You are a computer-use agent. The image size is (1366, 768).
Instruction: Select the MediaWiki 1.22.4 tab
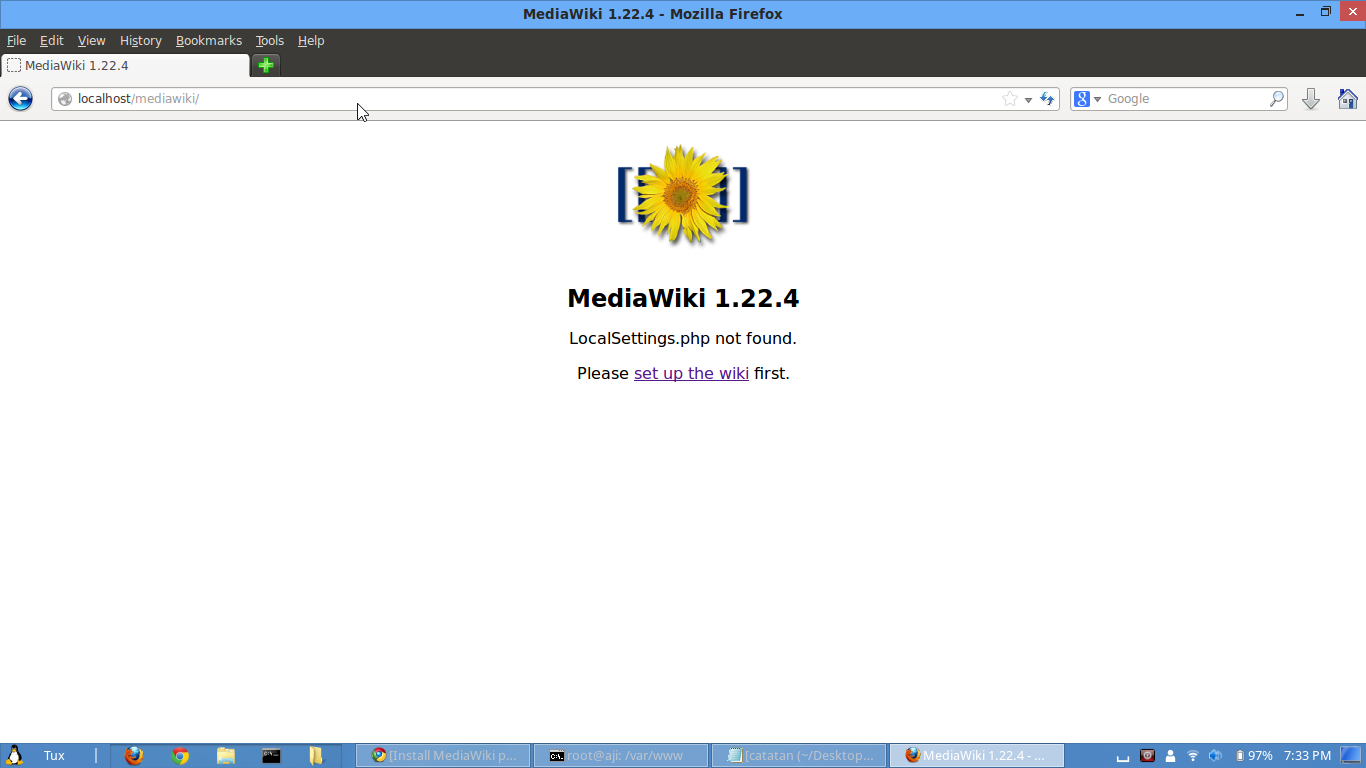coord(124,65)
